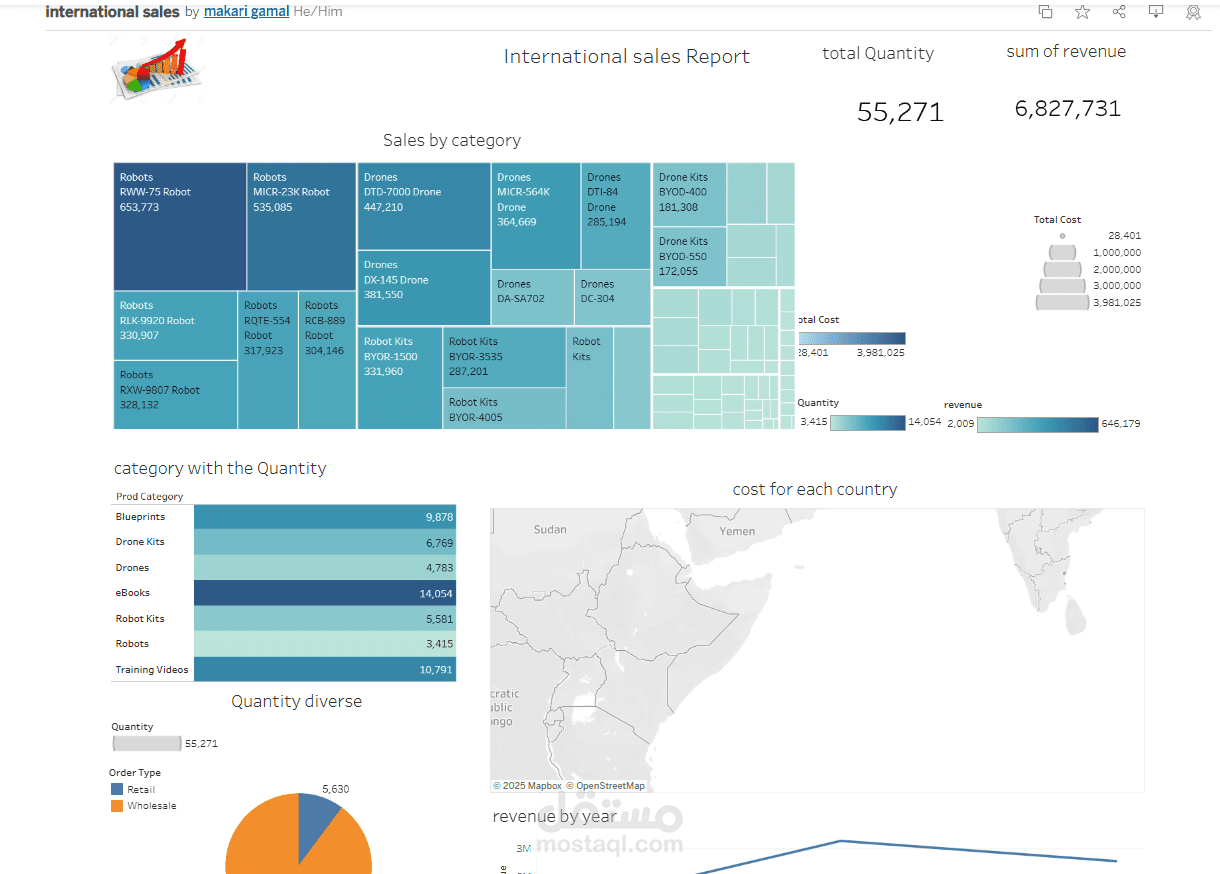Open the Mapbox attribution link
The width and height of the screenshot is (1220, 874).
[x=527, y=786]
